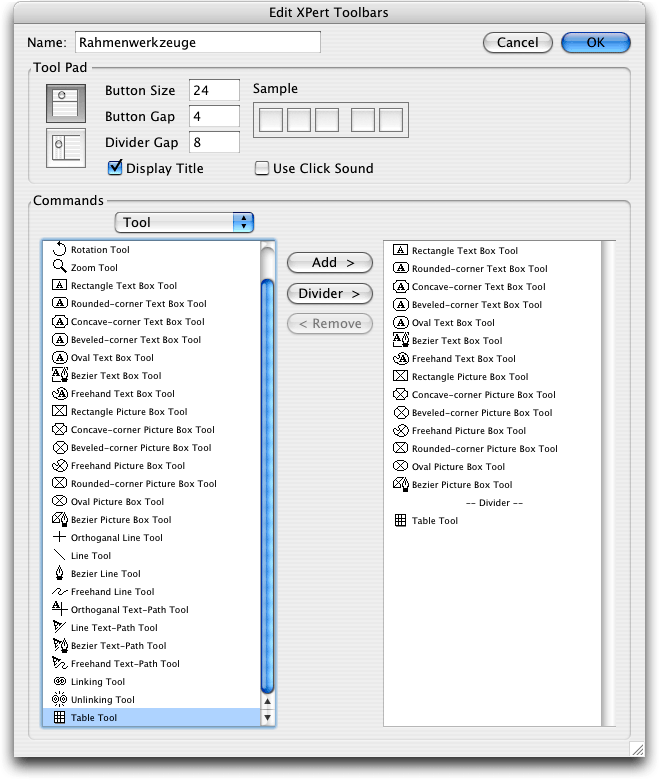
Task: Select Beveled-corner Picture Box Tool in left list
Action: point(152,448)
